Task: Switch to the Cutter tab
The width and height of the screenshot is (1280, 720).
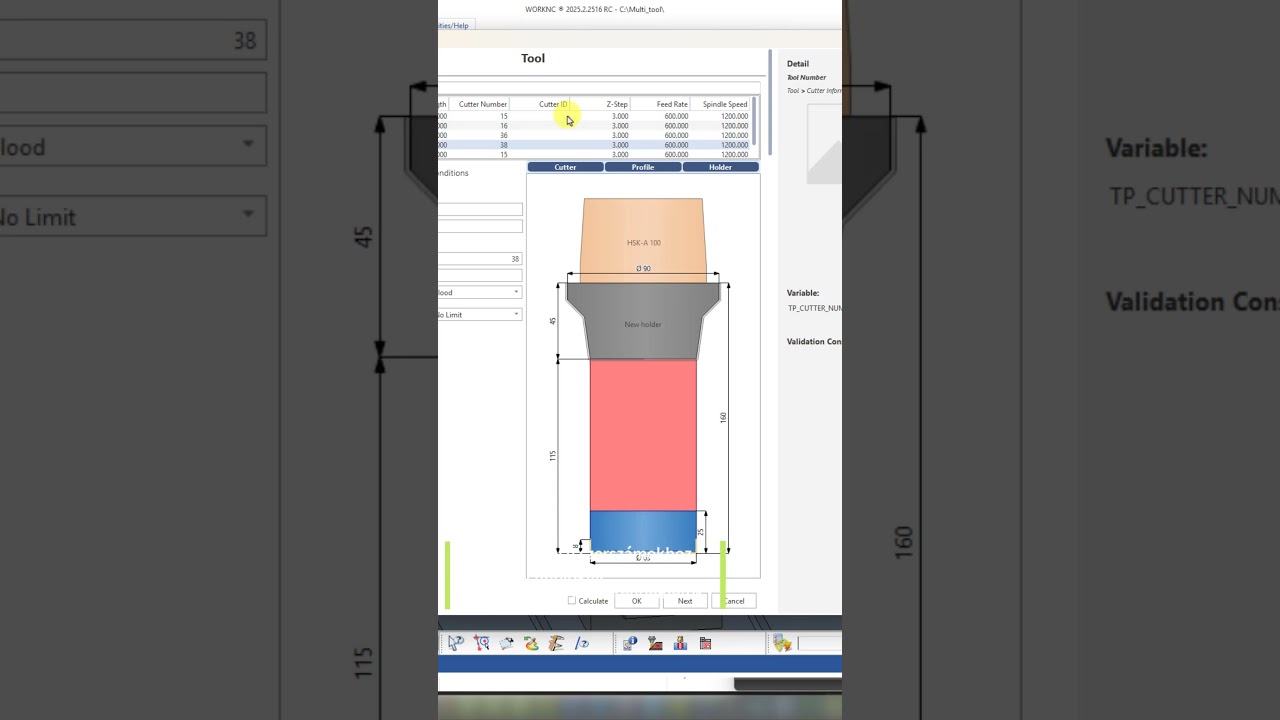Action: click(565, 167)
